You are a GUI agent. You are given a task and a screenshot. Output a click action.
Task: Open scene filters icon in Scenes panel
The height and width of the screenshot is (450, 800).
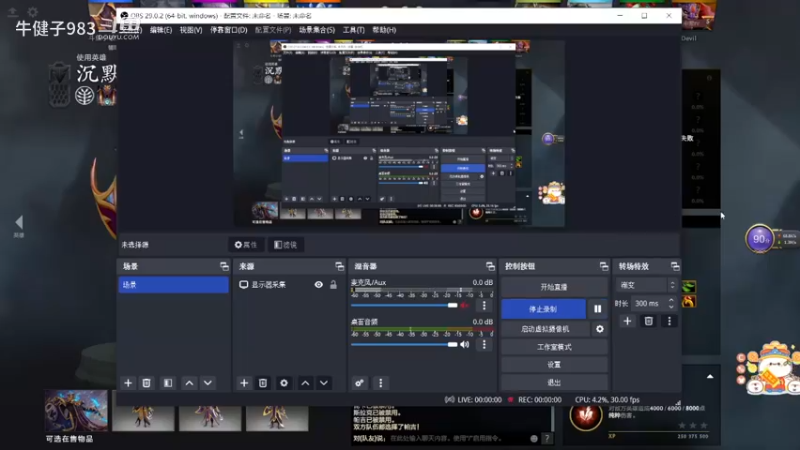[x=168, y=383]
